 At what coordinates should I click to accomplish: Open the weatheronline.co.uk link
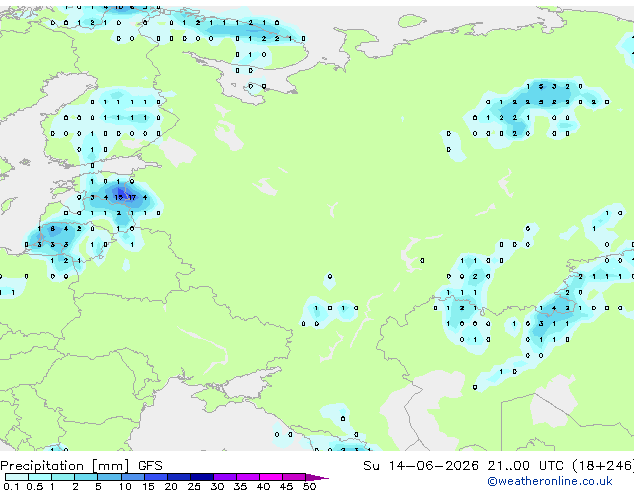550,481
